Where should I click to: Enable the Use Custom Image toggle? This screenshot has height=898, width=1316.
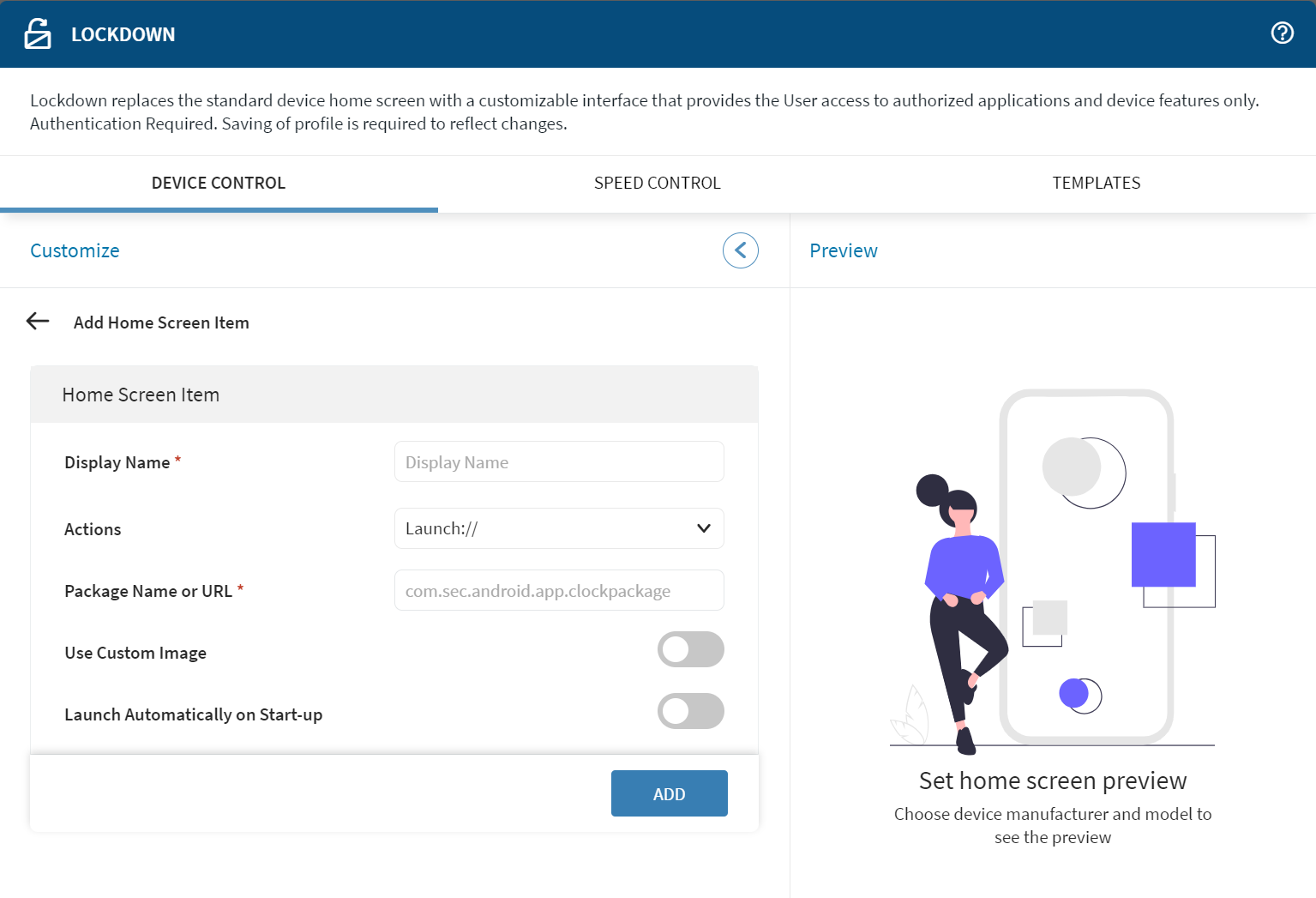(690, 649)
